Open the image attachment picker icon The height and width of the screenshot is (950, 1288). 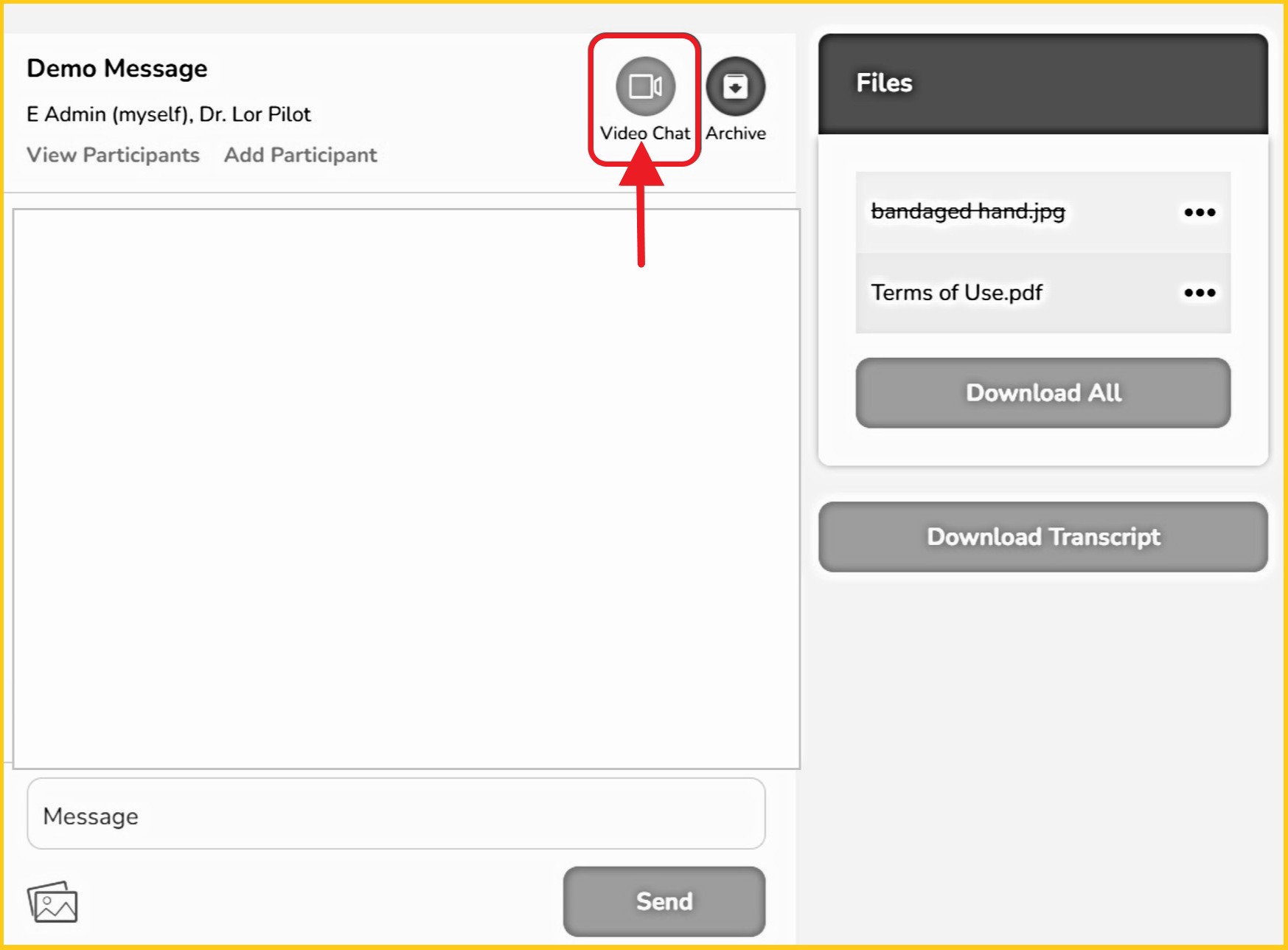pos(52,902)
